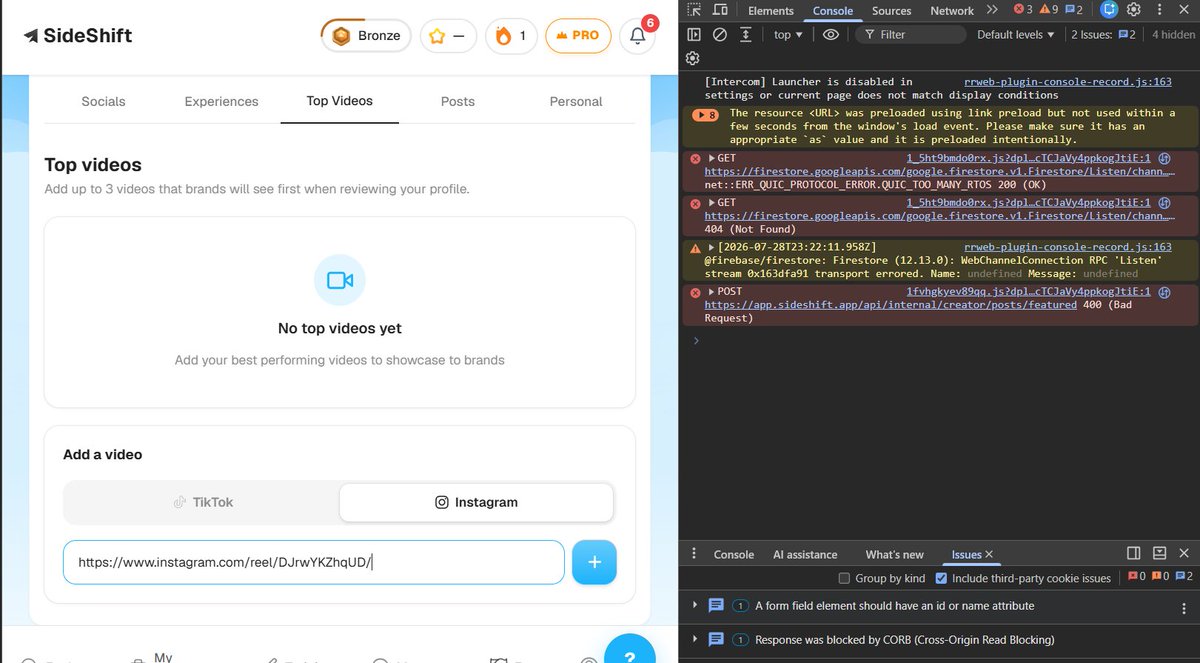Expand the grouped preload warning with badge 8

click(x=705, y=115)
